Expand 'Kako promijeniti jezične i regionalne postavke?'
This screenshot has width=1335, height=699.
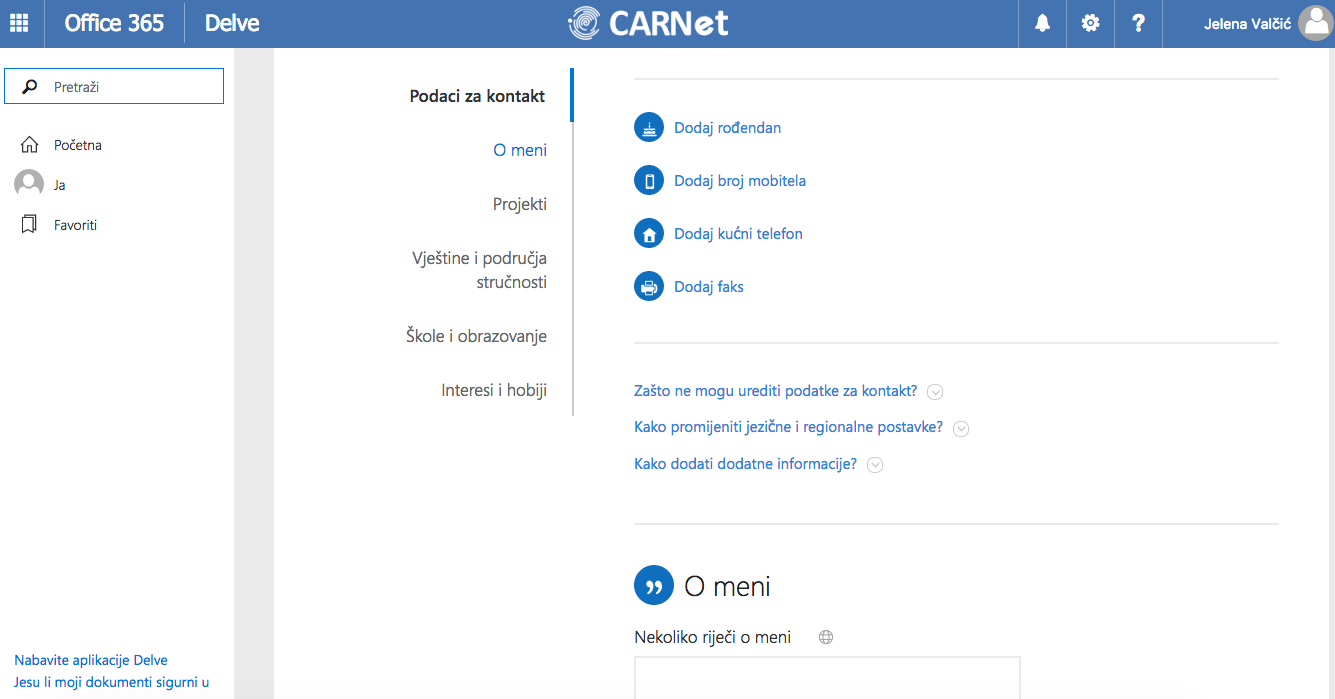[x=961, y=428]
